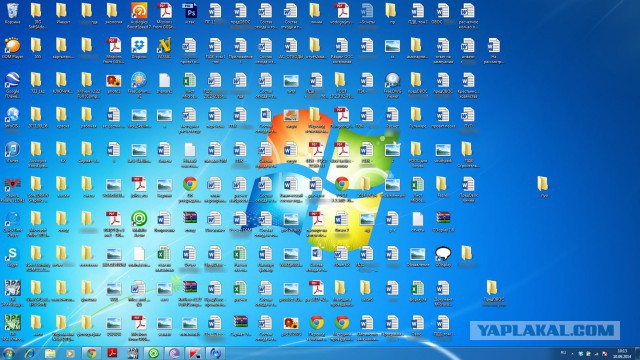
Task: Open the purple taskbar application button
Action: tap(174, 353)
